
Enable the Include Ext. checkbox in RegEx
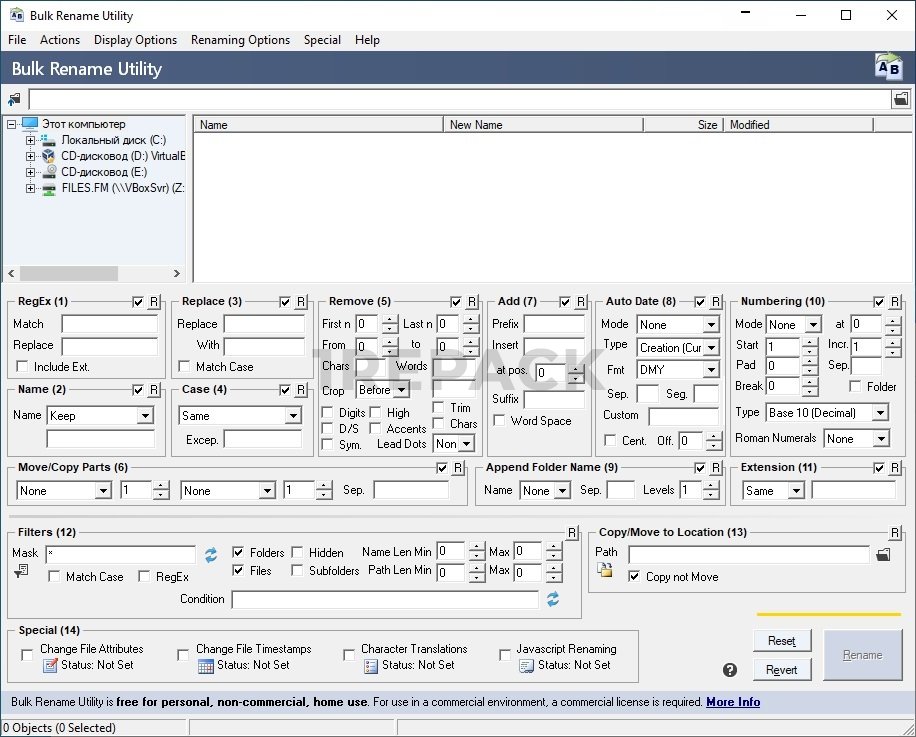[x=23, y=367]
